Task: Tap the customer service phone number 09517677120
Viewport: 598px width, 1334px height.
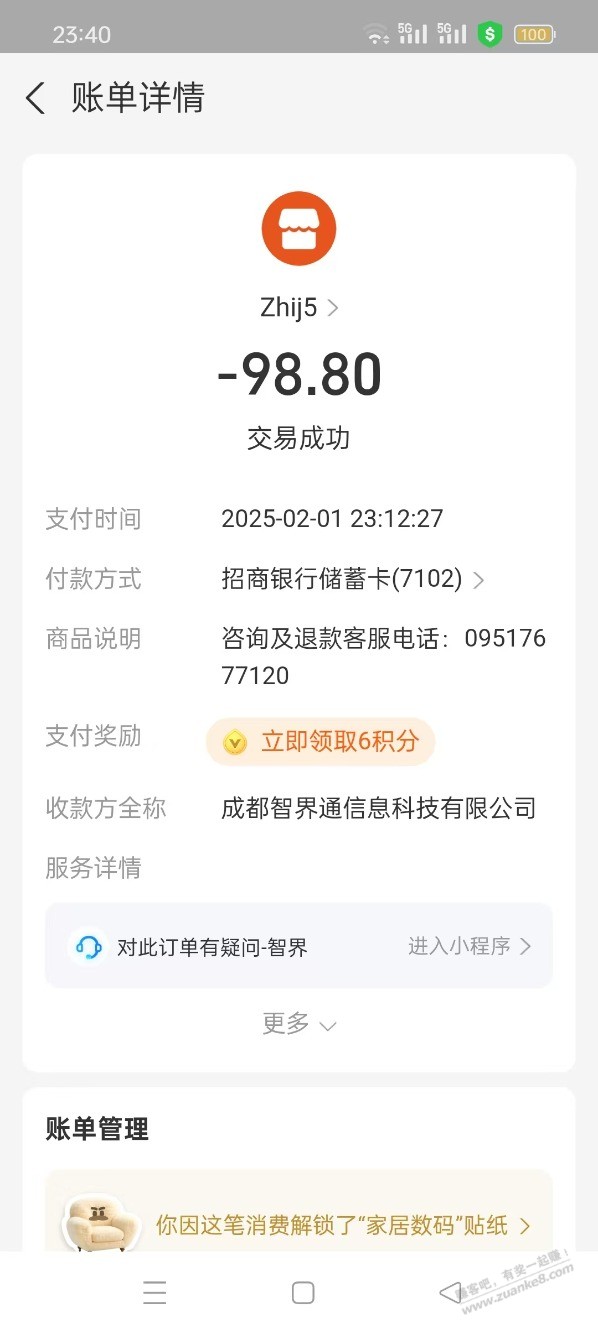Action: point(384,657)
